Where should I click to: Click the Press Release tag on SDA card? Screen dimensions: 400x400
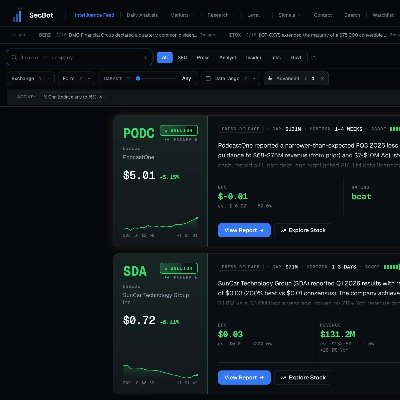pos(241,267)
